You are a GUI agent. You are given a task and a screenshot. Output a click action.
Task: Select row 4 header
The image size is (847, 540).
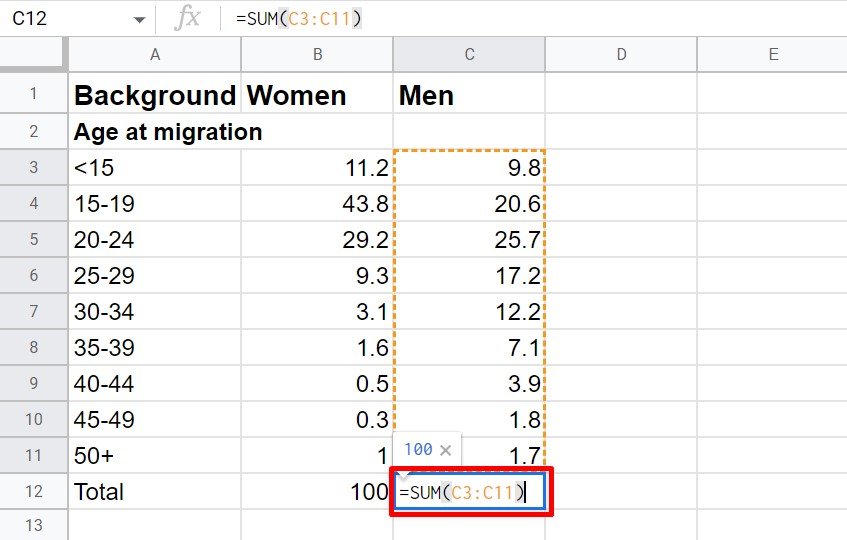(33, 204)
